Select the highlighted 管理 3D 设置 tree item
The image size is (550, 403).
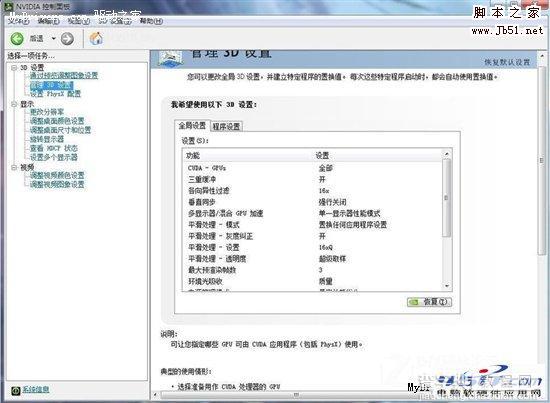(52, 85)
